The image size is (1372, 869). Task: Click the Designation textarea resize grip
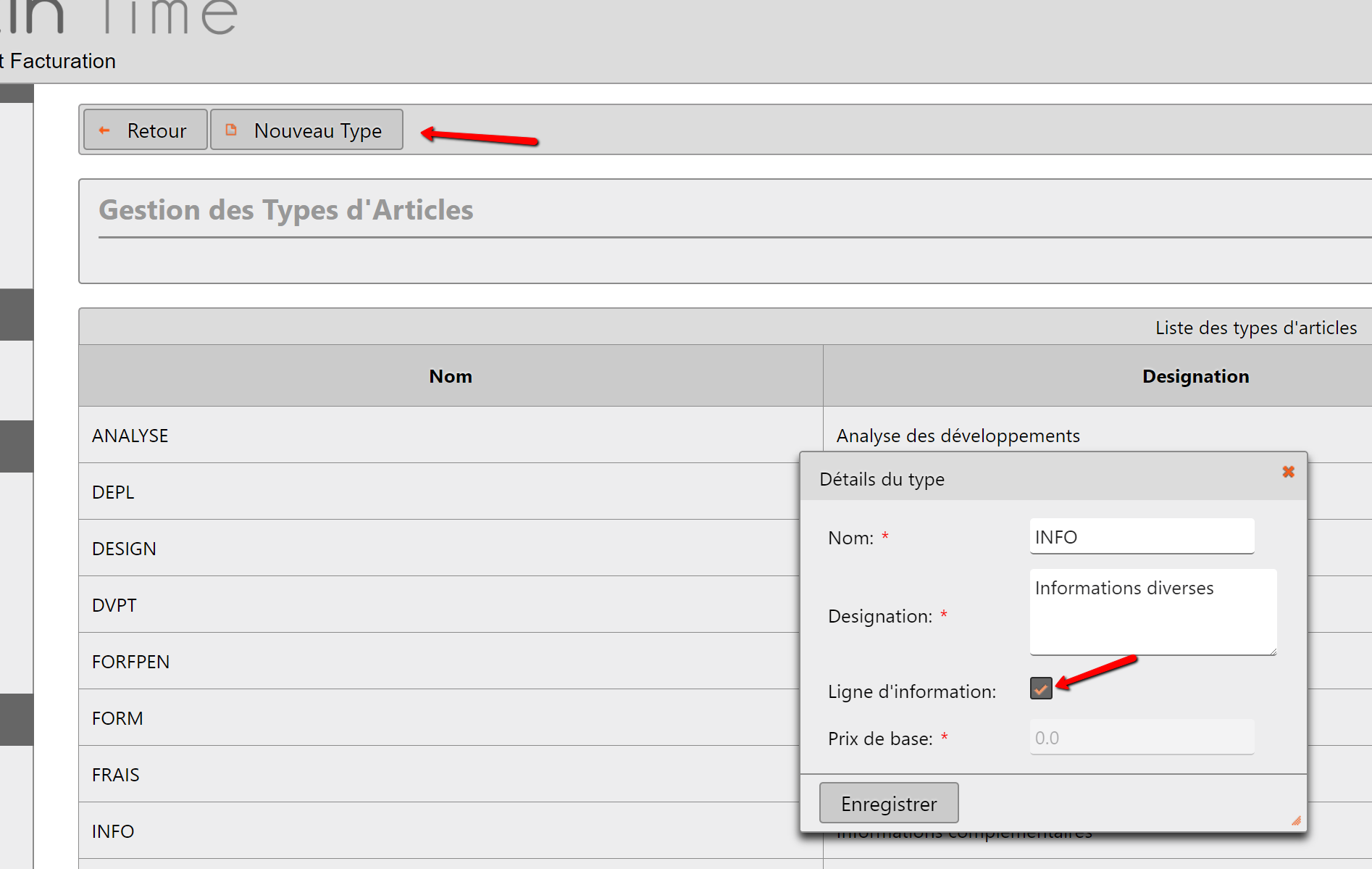pyautogui.click(x=1272, y=651)
